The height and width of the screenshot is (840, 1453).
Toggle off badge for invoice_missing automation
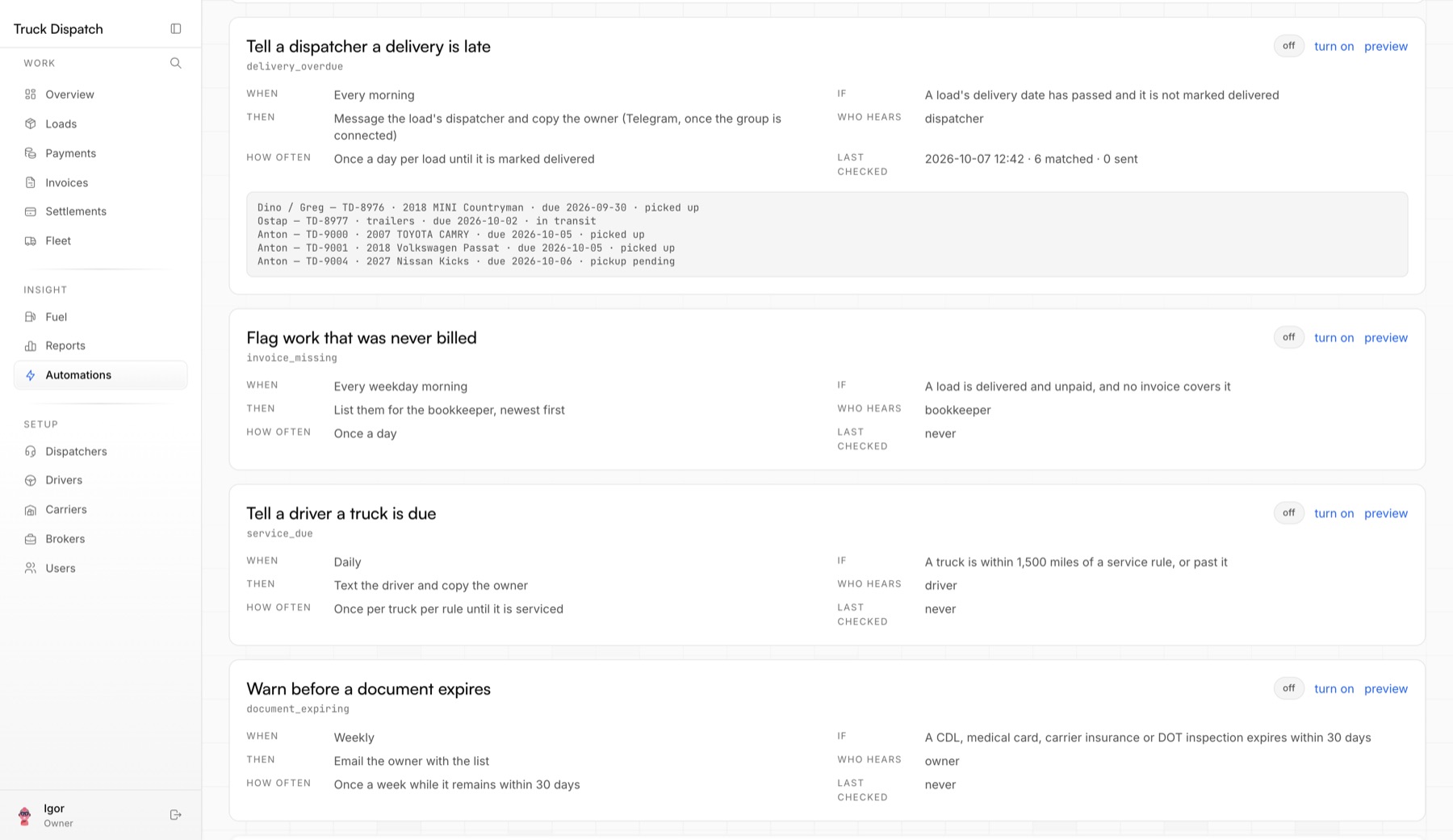click(x=1289, y=337)
